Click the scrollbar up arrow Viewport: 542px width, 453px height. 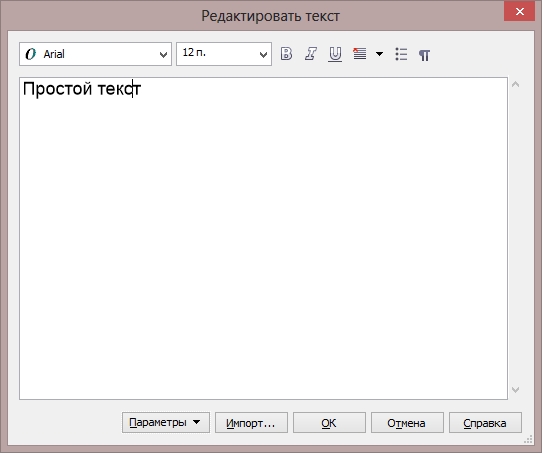515,84
